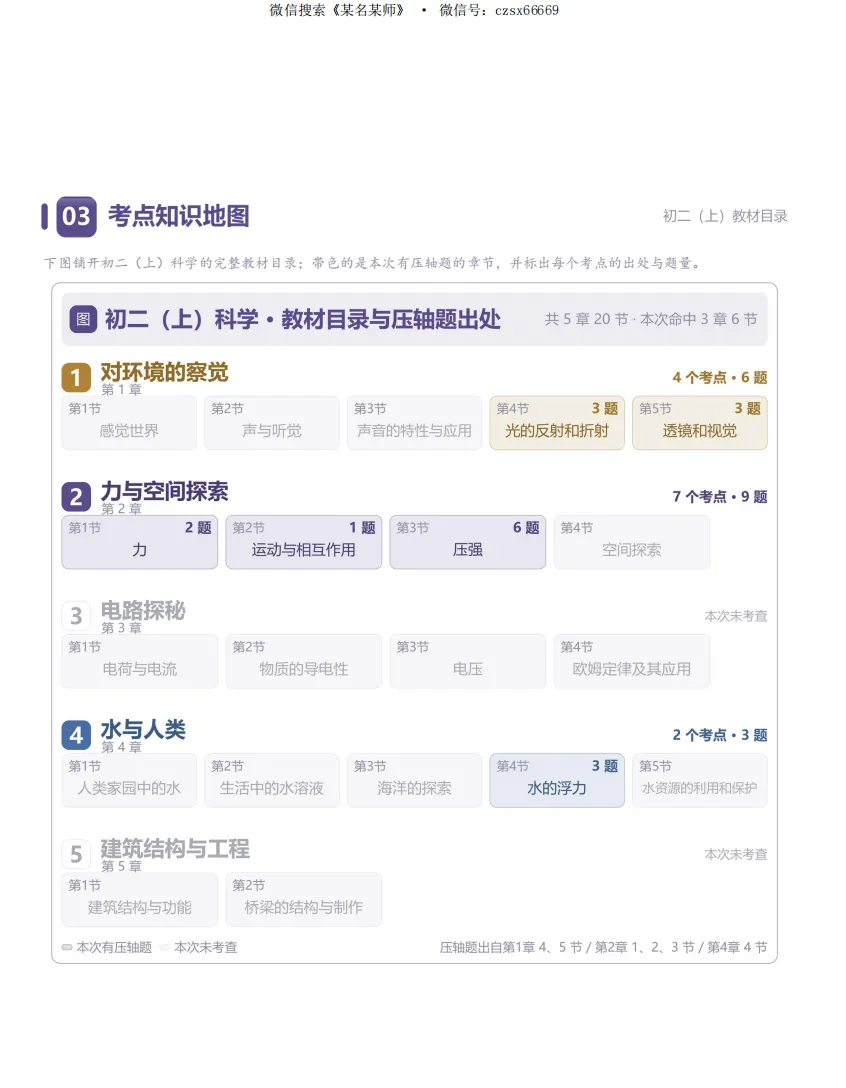Open the "电压" section card
846x1088 pixels.
pos(468,661)
